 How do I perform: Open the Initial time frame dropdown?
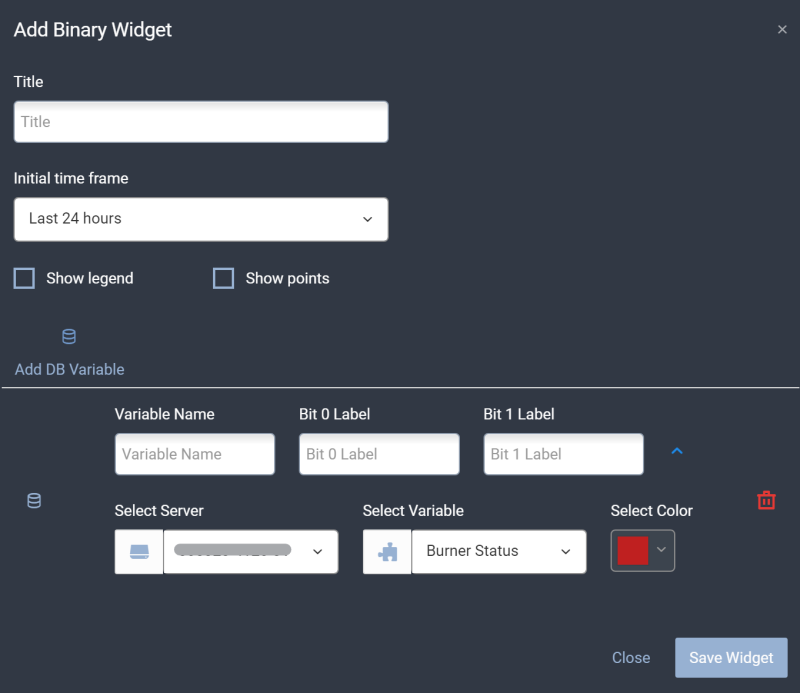(x=200, y=219)
